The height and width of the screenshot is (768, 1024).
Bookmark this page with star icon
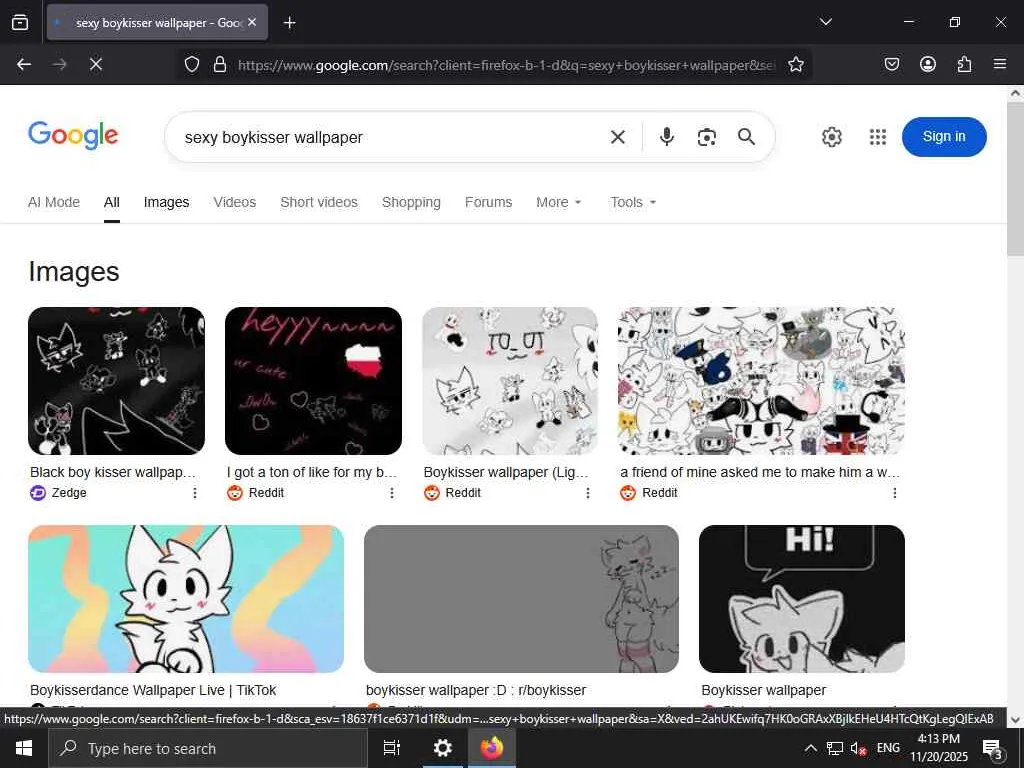coord(795,64)
